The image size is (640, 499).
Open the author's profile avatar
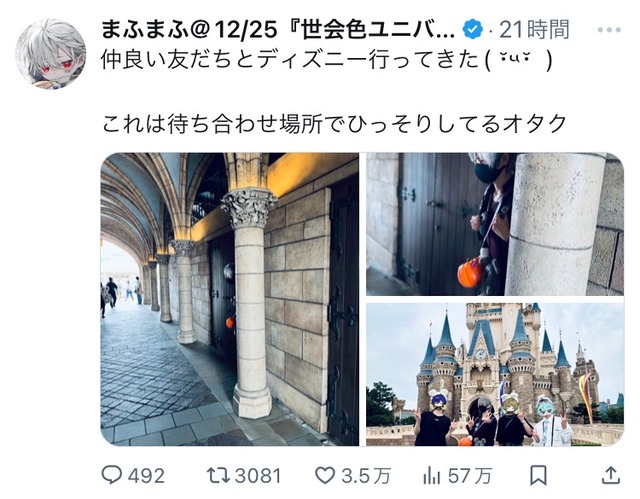[x=51, y=53]
